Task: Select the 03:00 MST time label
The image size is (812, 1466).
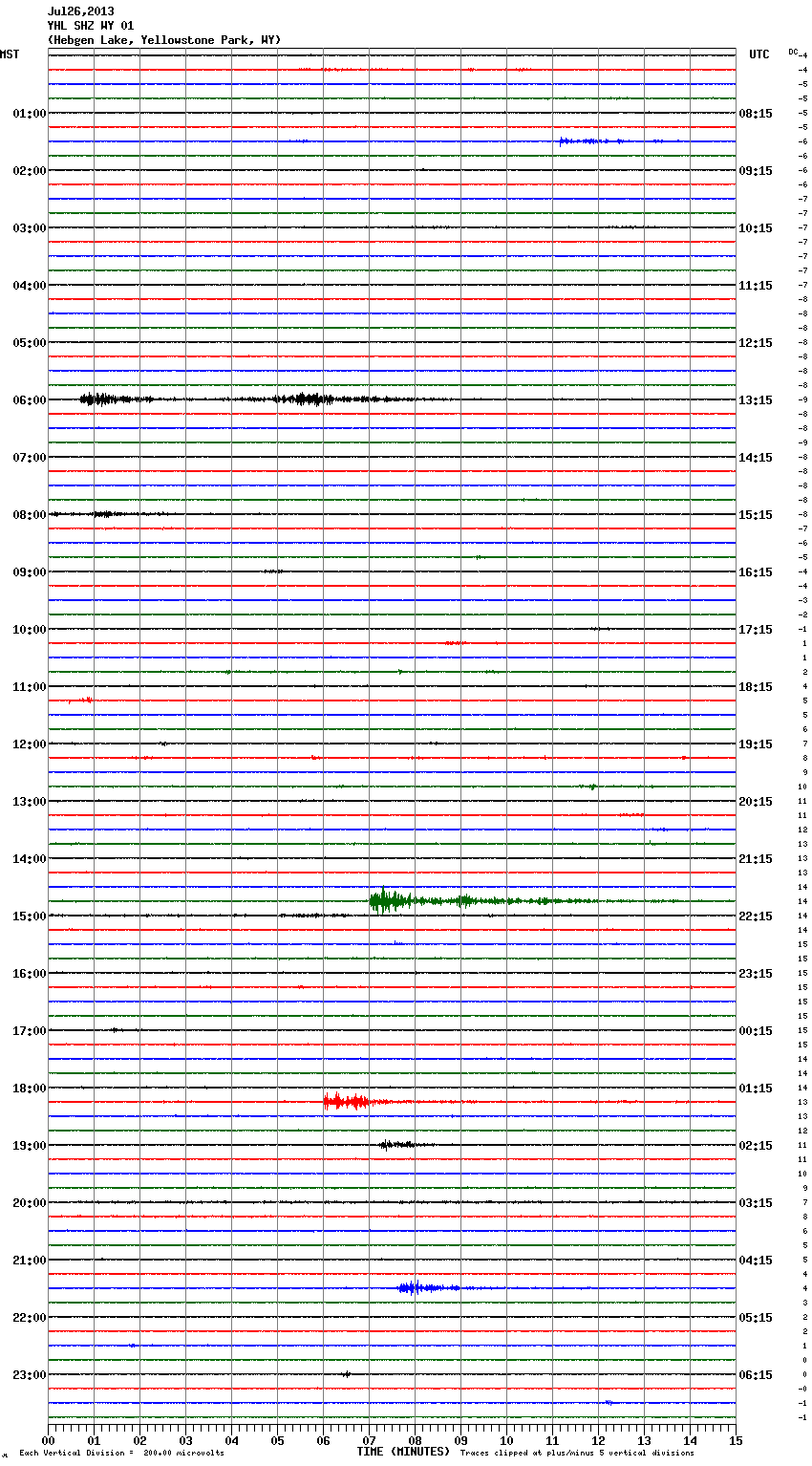Action: 29,228
